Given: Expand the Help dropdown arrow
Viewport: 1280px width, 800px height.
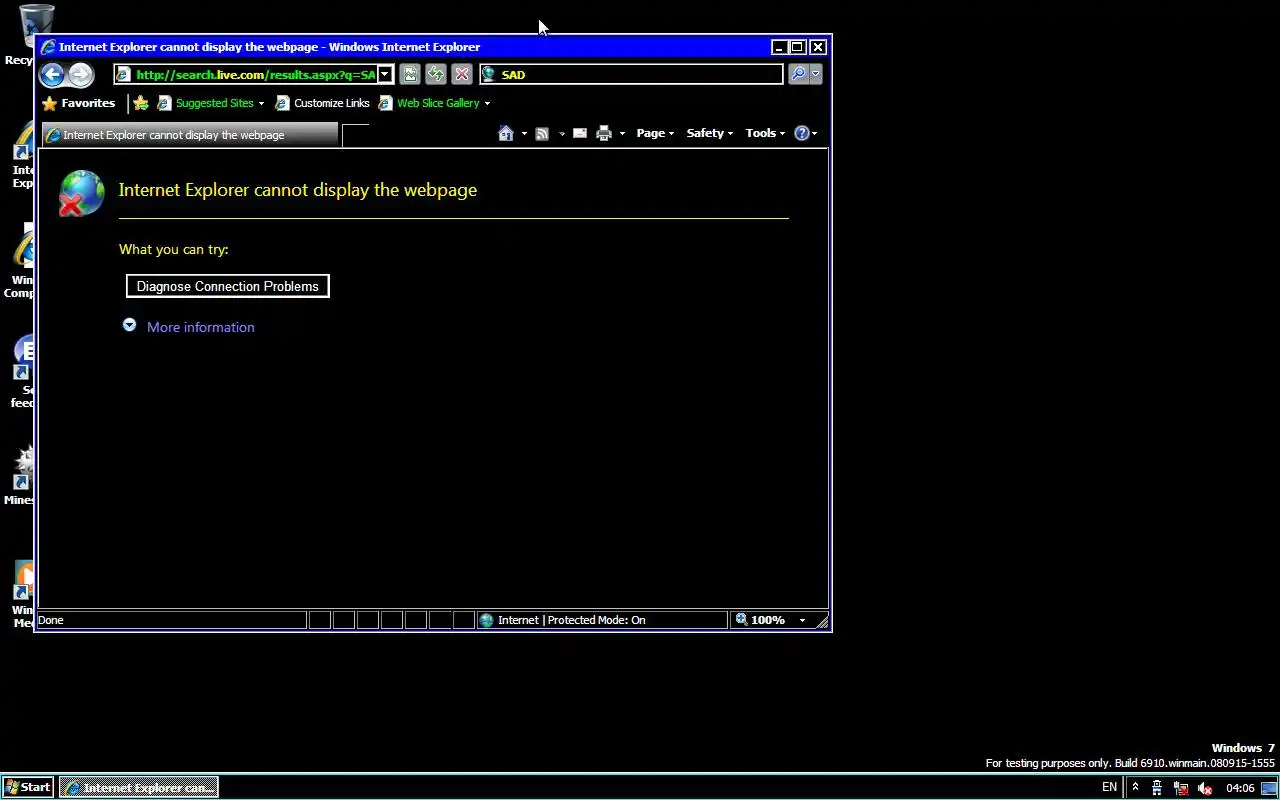Looking at the screenshot, I should point(814,133).
